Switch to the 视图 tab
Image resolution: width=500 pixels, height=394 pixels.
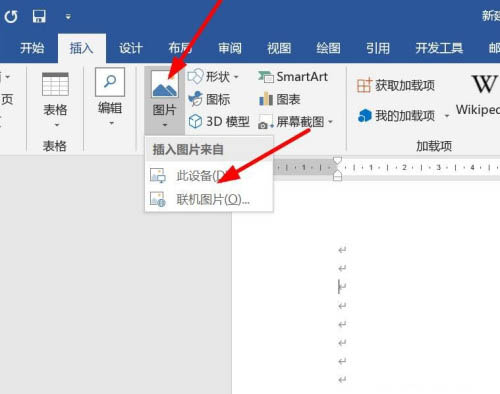coord(279,48)
